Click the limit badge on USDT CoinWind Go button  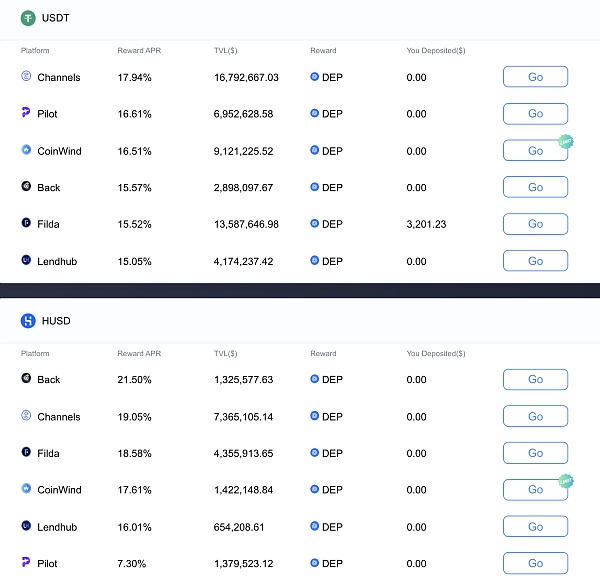pyautogui.click(x=566, y=142)
